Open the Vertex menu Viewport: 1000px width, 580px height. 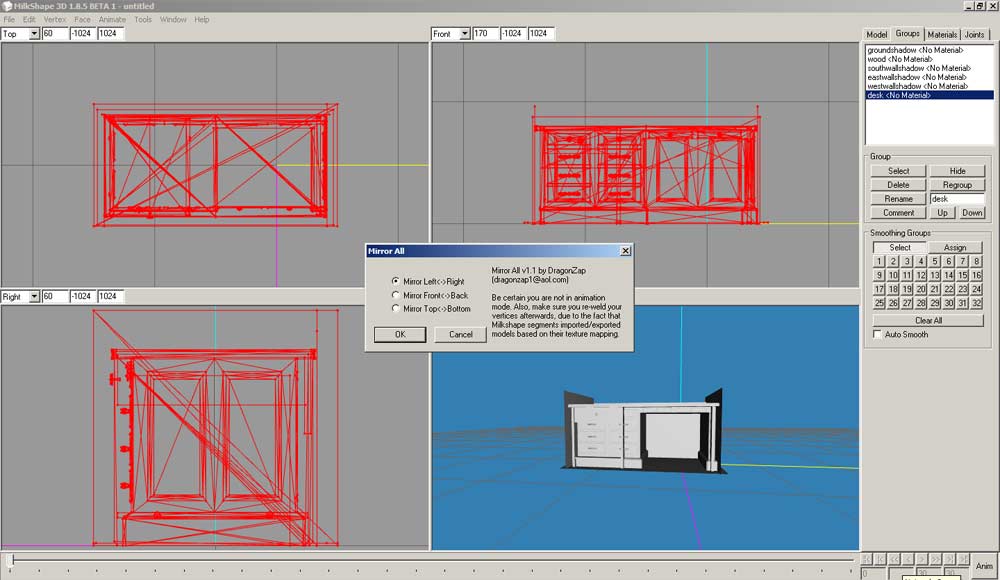[55, 19]
